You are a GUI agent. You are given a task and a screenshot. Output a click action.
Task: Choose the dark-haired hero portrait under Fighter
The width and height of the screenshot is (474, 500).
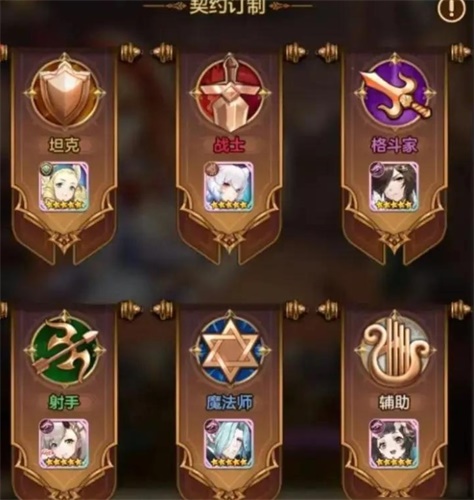[394, 186]
